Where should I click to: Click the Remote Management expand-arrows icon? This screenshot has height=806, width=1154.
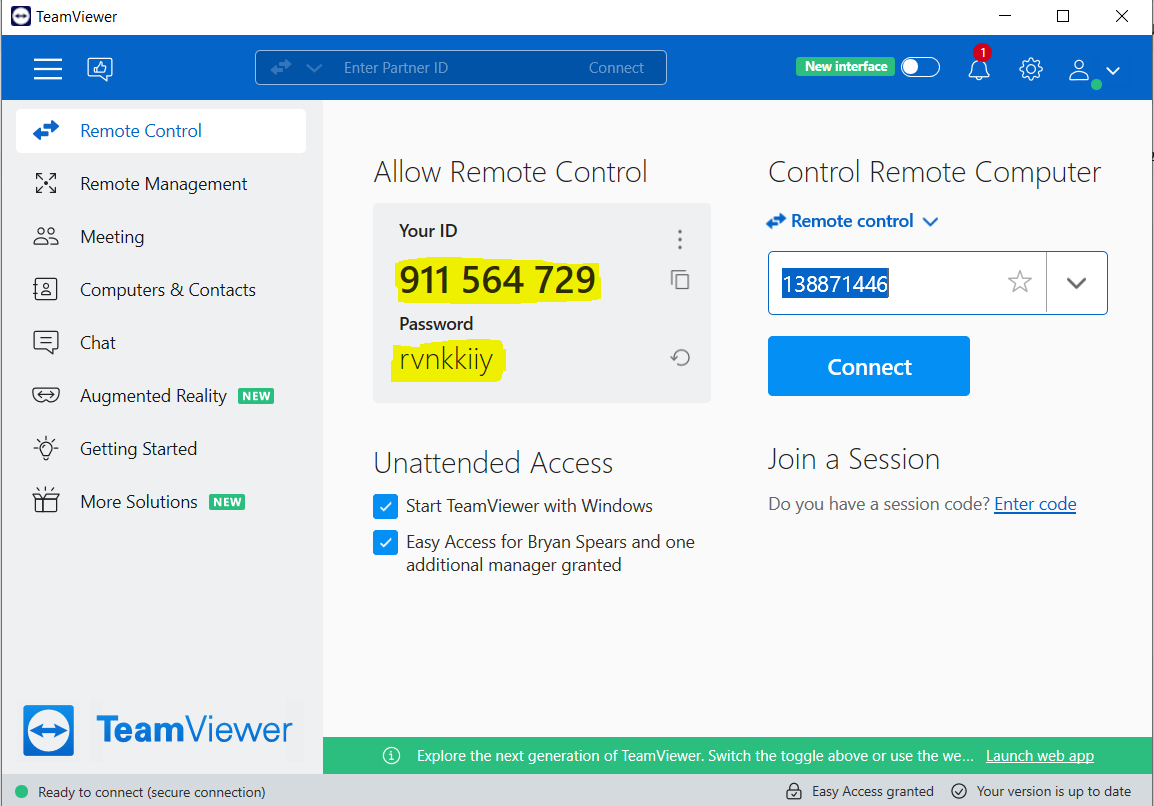coord(46,183)
